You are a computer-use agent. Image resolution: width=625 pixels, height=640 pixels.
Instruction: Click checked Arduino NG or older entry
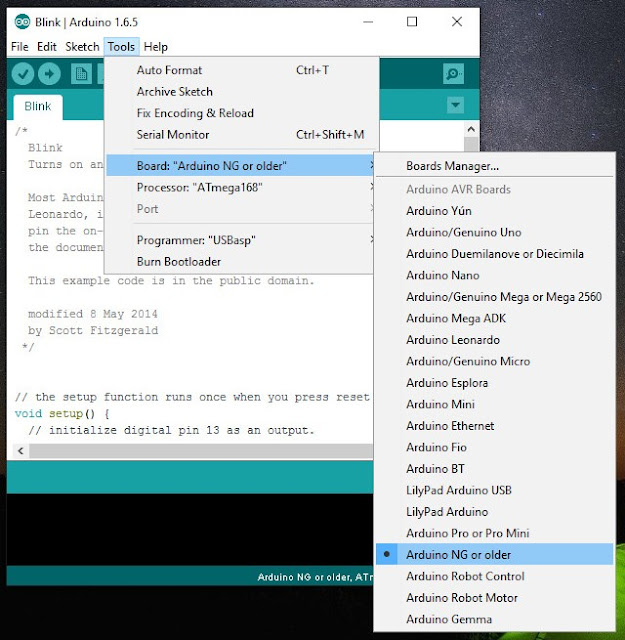click(x=494, y=555)
